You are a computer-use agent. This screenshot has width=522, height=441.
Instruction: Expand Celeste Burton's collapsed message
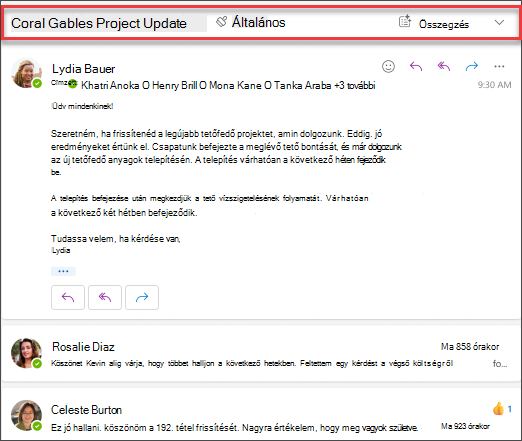[261, 415]
